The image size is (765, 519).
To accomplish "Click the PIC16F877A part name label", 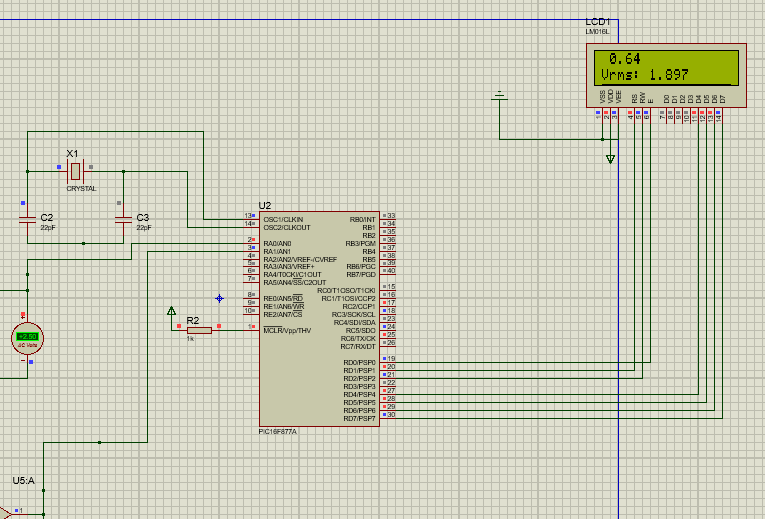I will [x=278, y=432].
